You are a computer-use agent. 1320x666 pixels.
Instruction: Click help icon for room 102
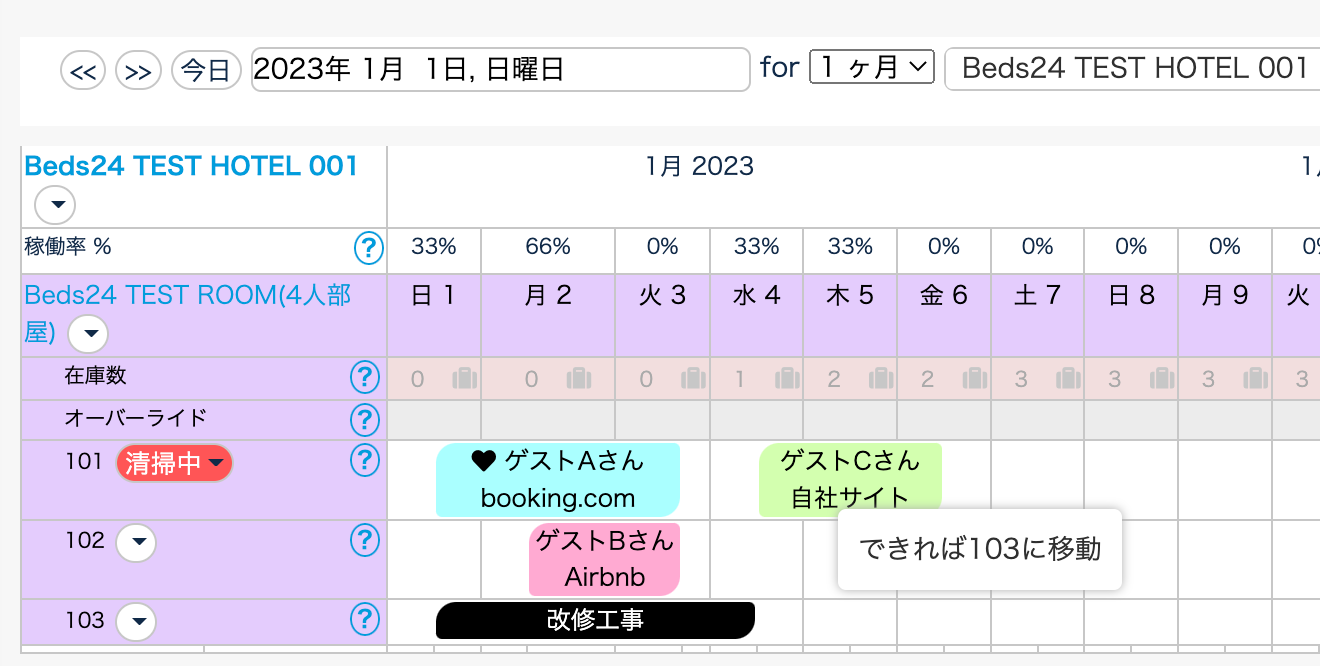pos(365,540)
